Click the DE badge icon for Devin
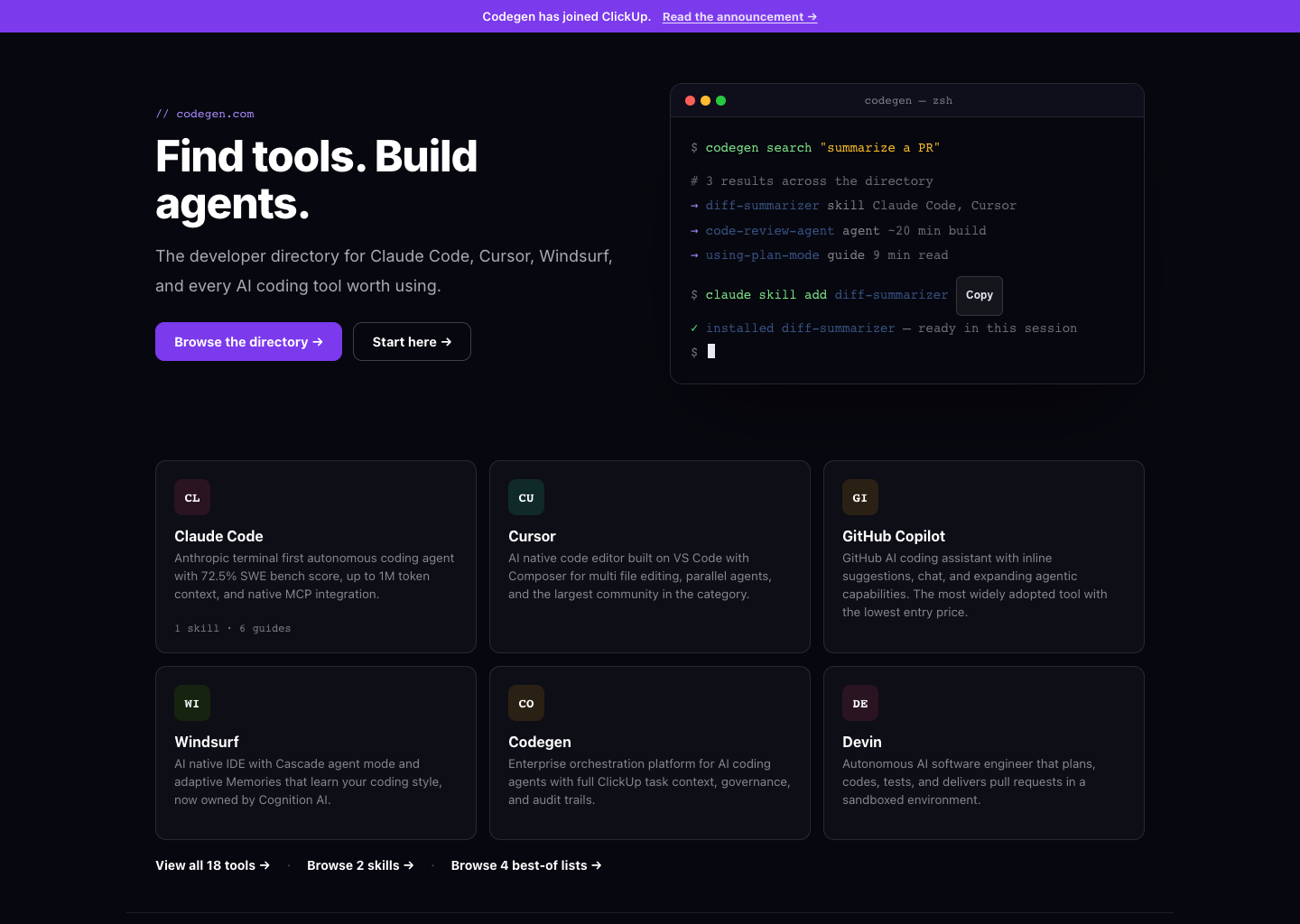1300x924 pixels. coord(860,703)
